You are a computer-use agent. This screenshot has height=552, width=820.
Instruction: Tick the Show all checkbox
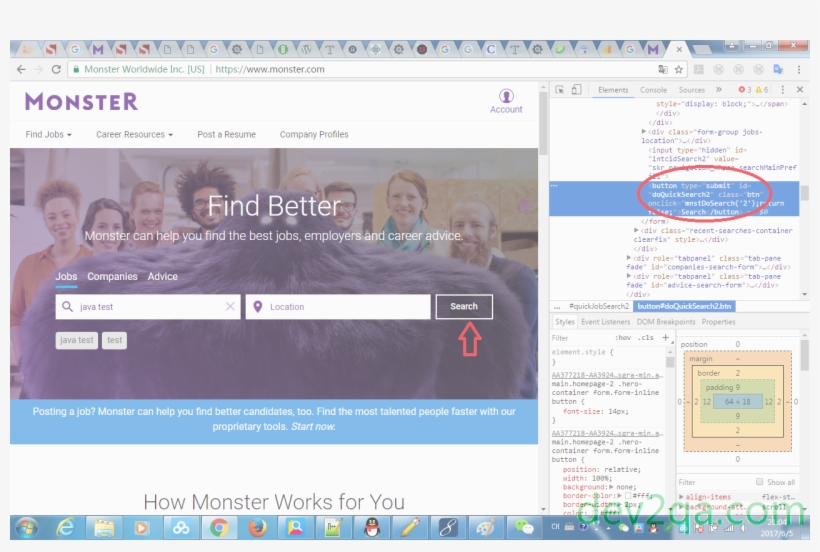pyautogui.click(x=759, y=481)
